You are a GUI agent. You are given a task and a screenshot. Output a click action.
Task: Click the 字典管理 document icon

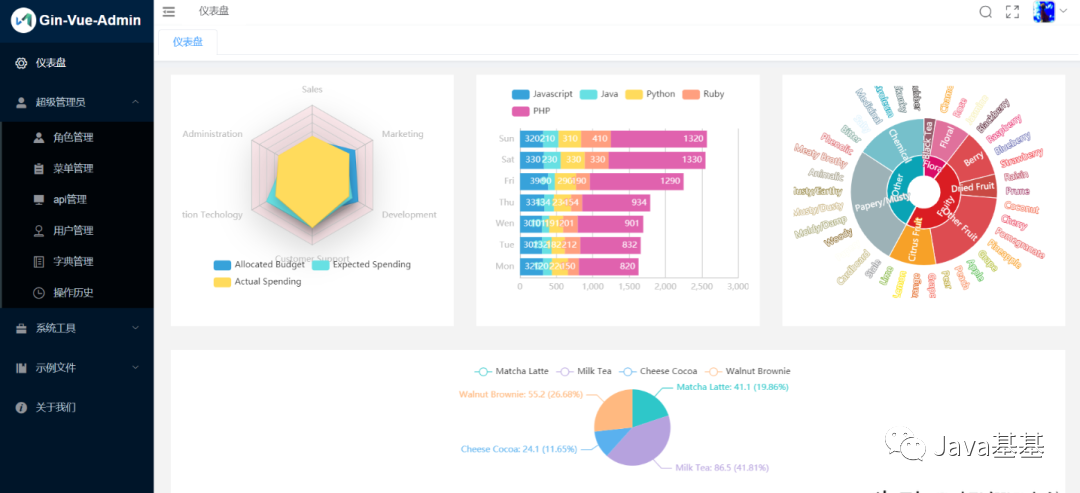click(39, 261)
